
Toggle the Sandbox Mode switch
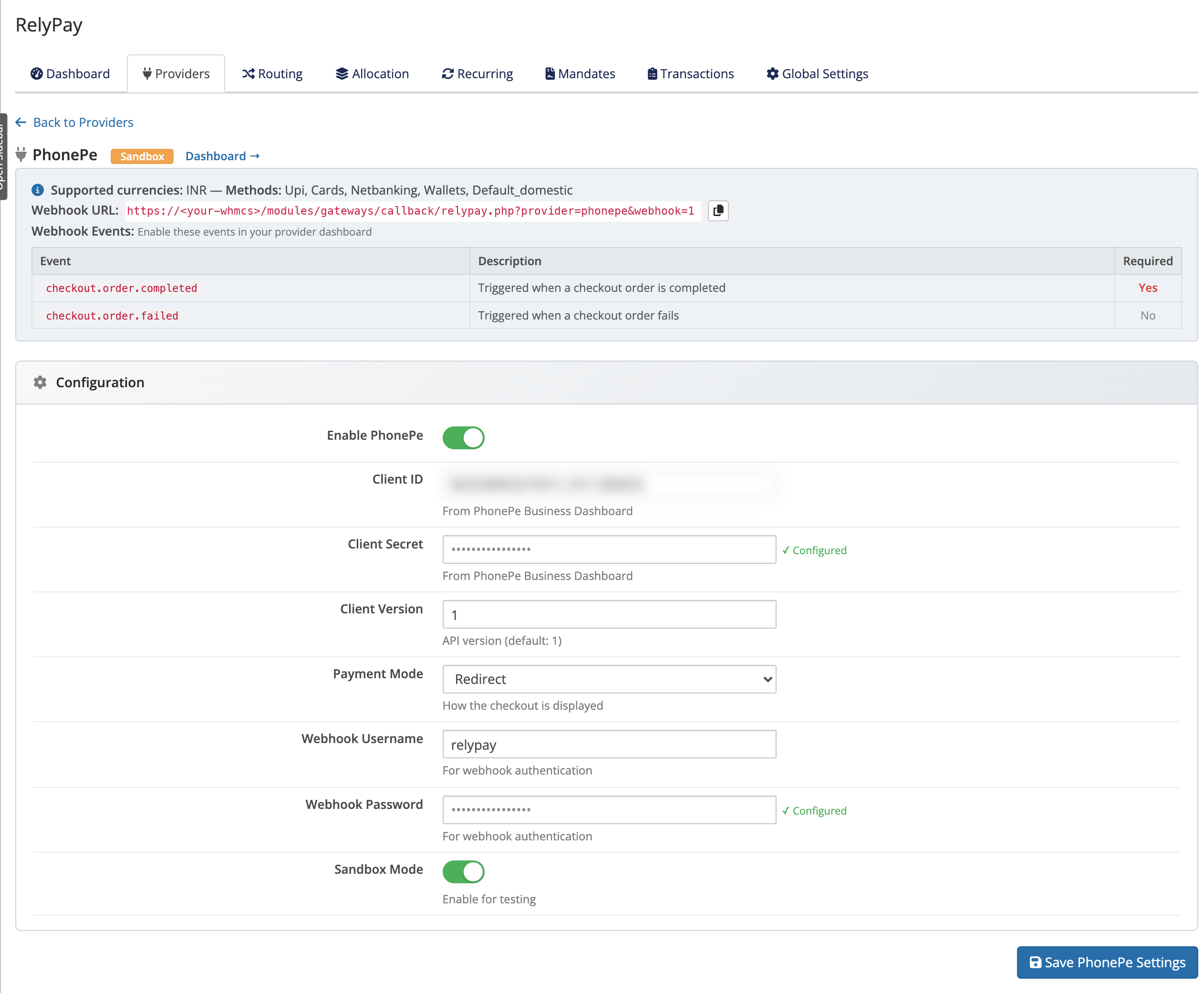(463, 872)
